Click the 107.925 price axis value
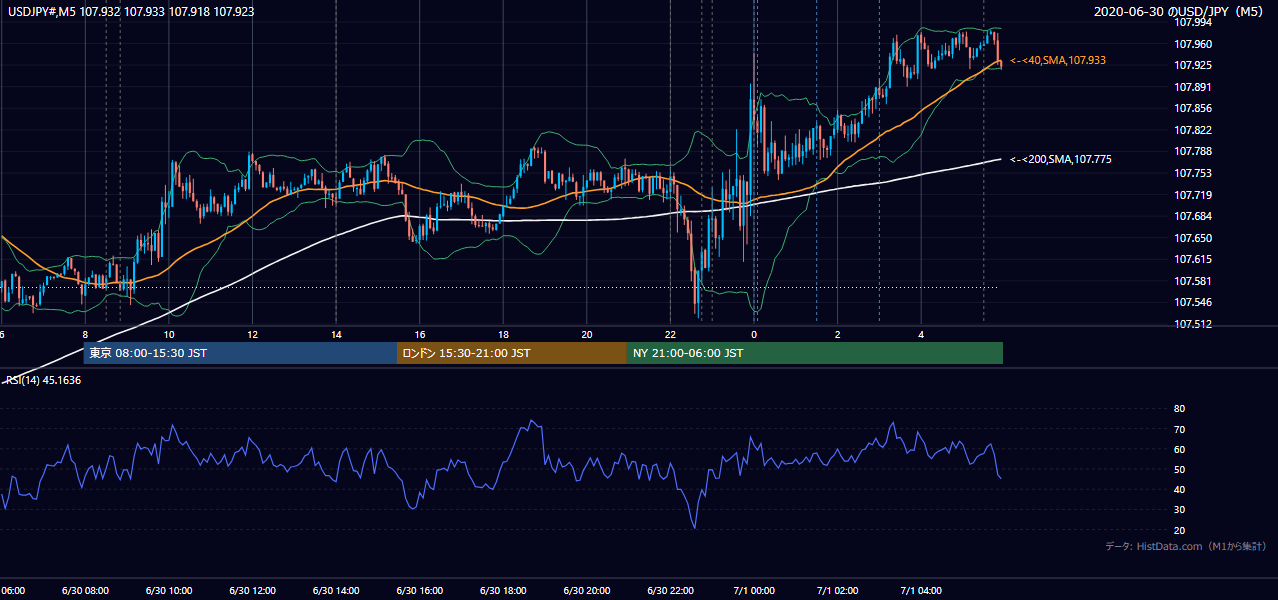The width and height of the screenshot is (1278, 600). point(1192,65)
